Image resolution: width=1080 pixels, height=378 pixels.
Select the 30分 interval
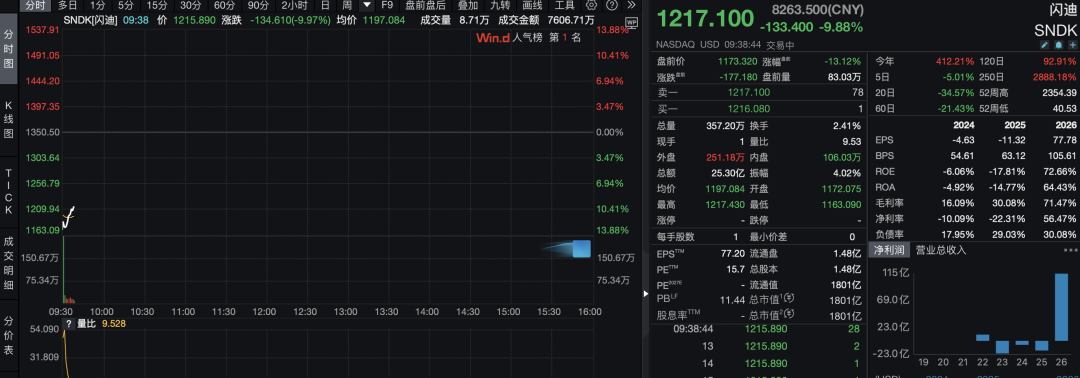(191, 5)
